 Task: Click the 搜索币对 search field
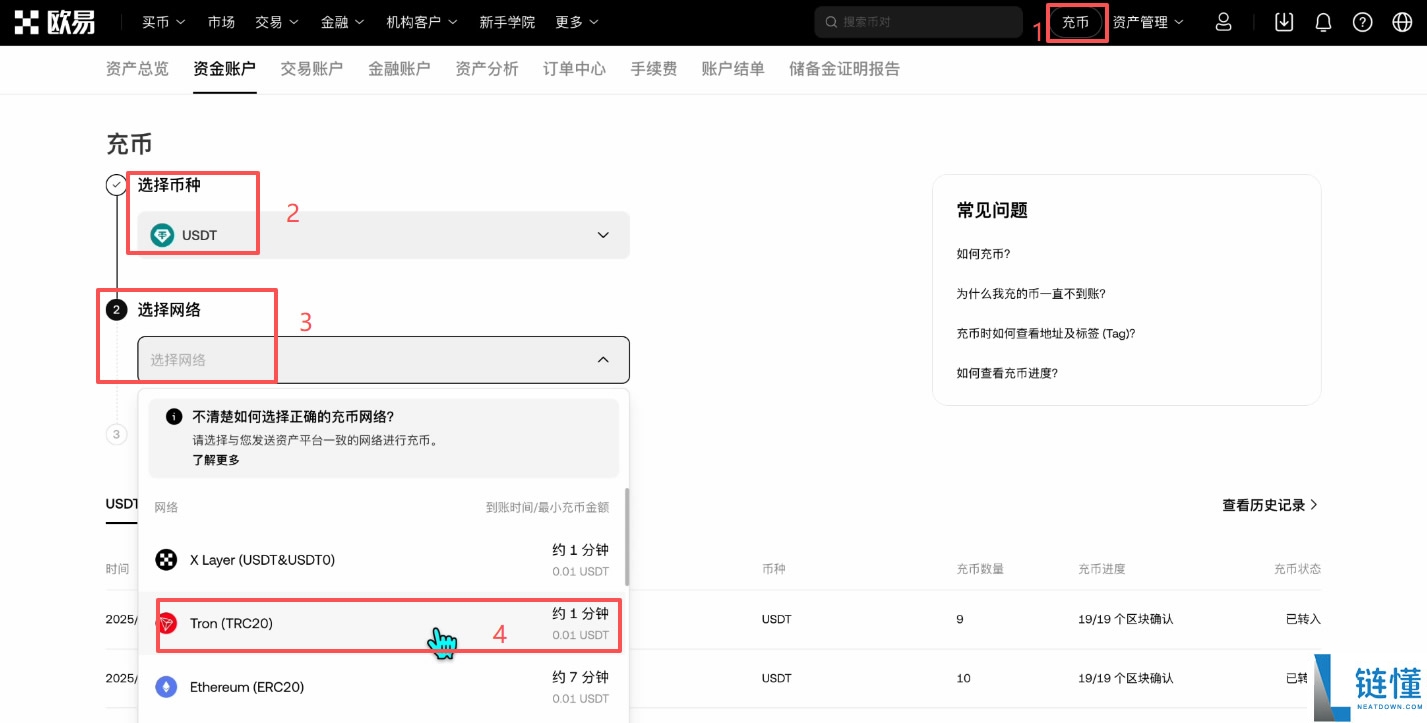point(918,22)
